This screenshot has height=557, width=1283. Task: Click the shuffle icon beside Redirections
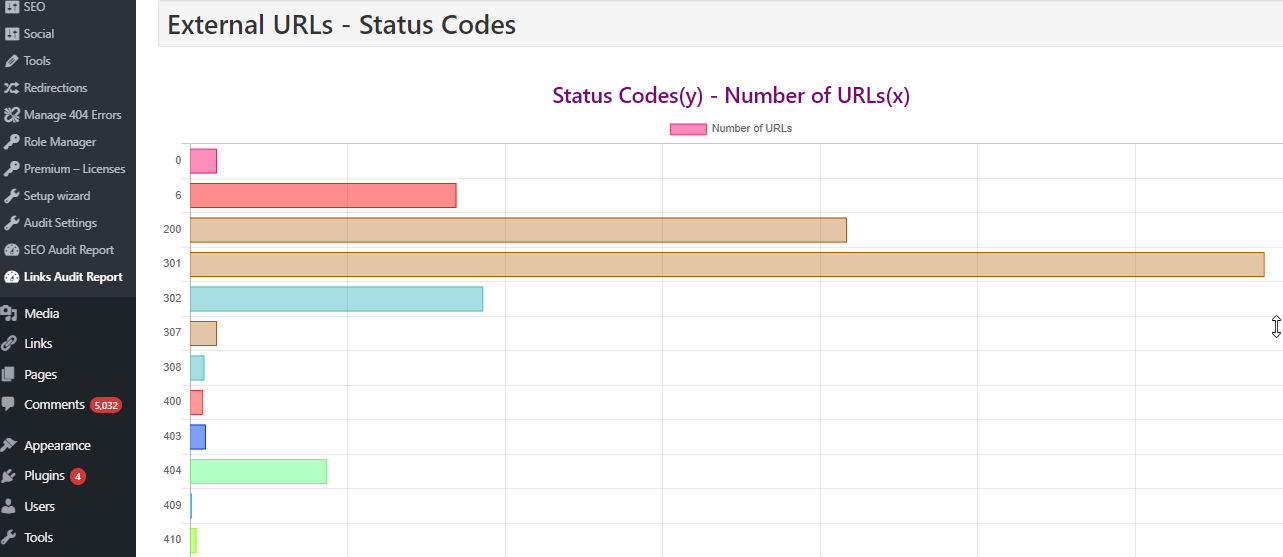[12, 88]
